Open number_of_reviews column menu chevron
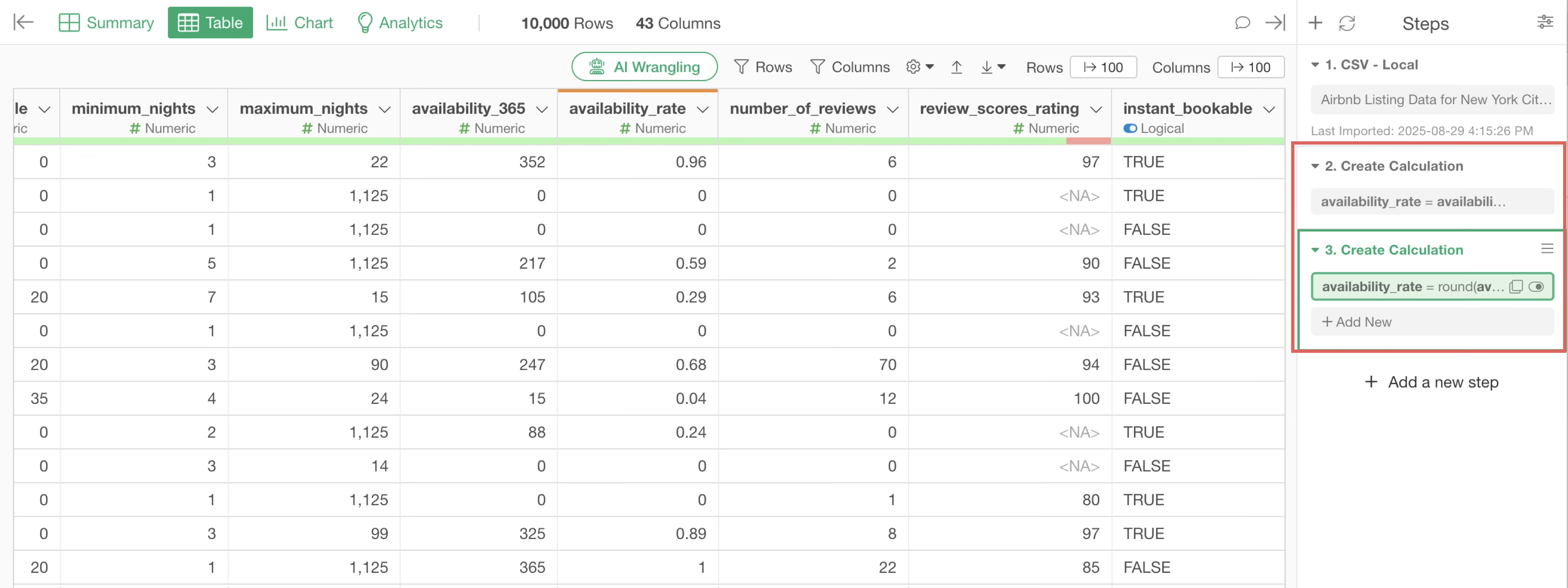This screenshot has height=588, width=1568. [x=893, y=109]
